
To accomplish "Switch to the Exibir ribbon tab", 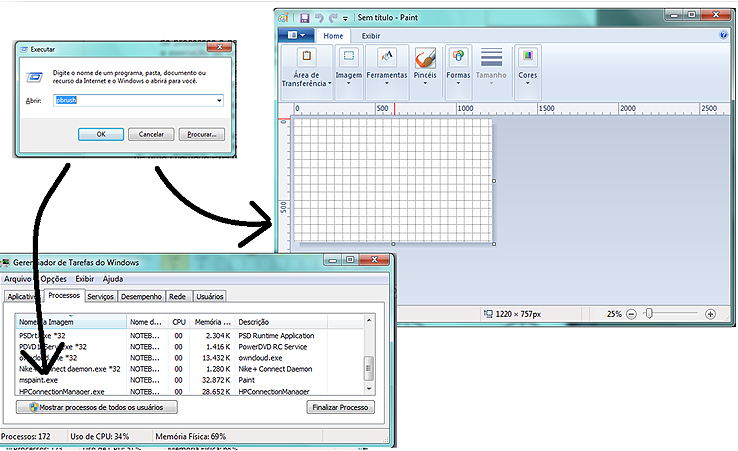I will point(370,35).
